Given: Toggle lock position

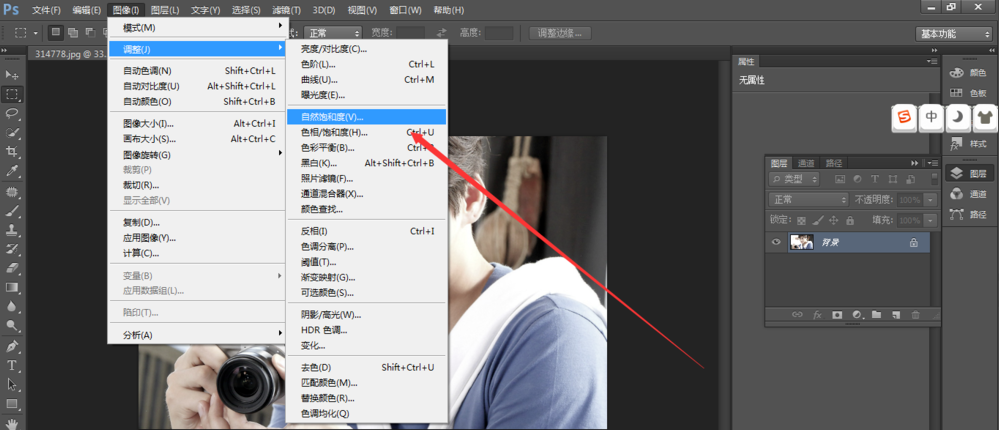Looking at the screenshot, I should 833,220.
